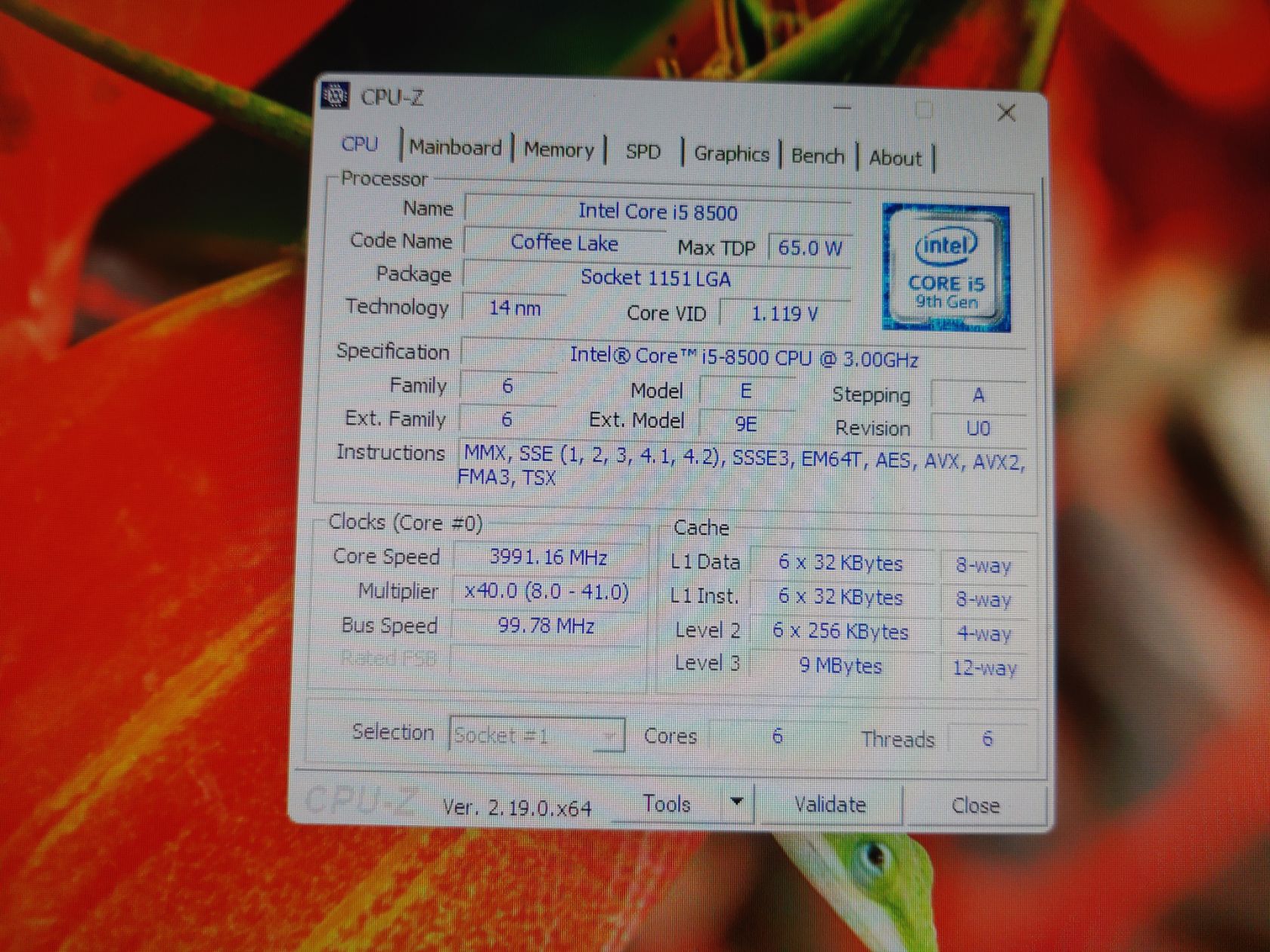
Task: Click the Package value 'Socket 1151 LGA'
Action: coord(656,278)
